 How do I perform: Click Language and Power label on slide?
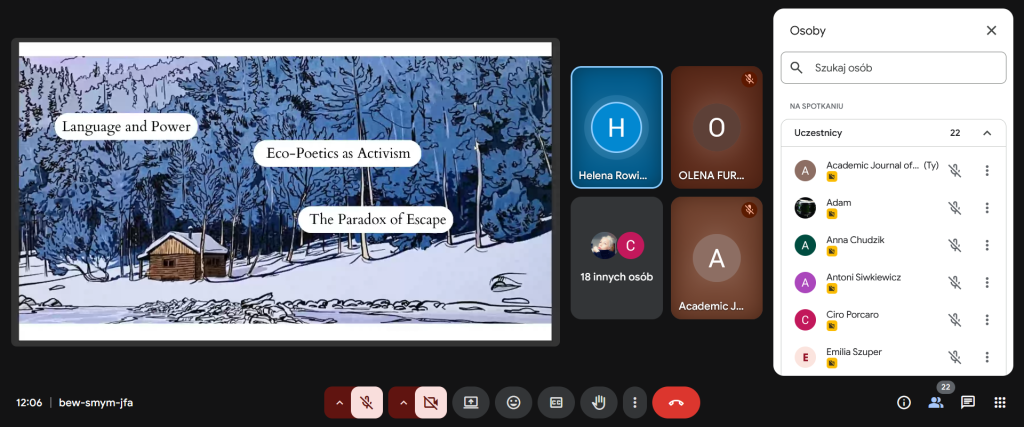pyautogui.click(x=126, y=126)
